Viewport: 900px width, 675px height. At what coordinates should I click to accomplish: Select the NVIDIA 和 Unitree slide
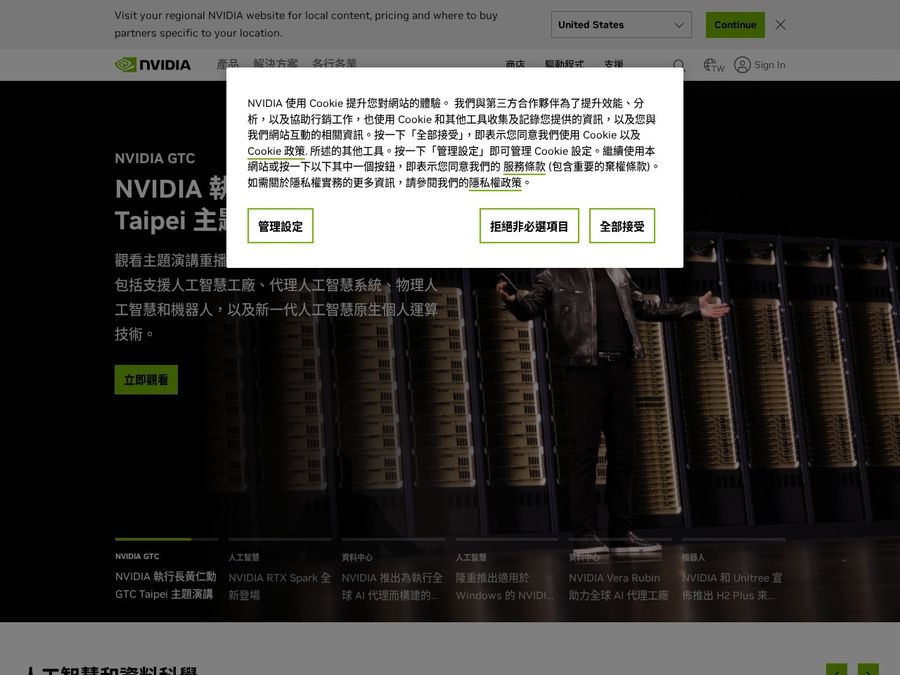point(733,571)
